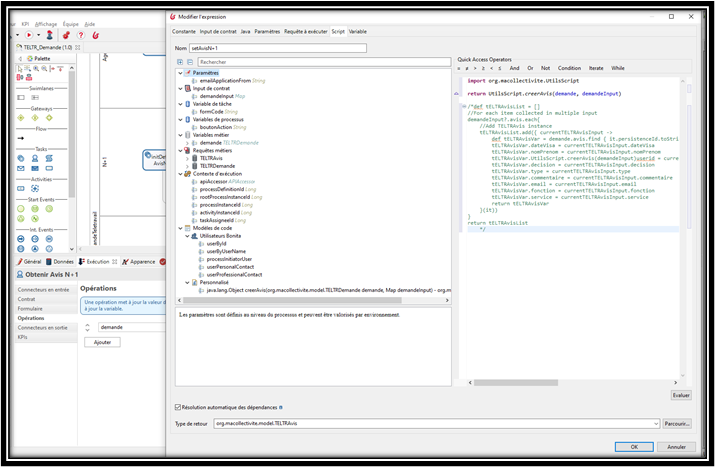Collapse the Utilisateurs Bonita node
715x467 pixels.
pyautogui.click(x=187, y=236)
